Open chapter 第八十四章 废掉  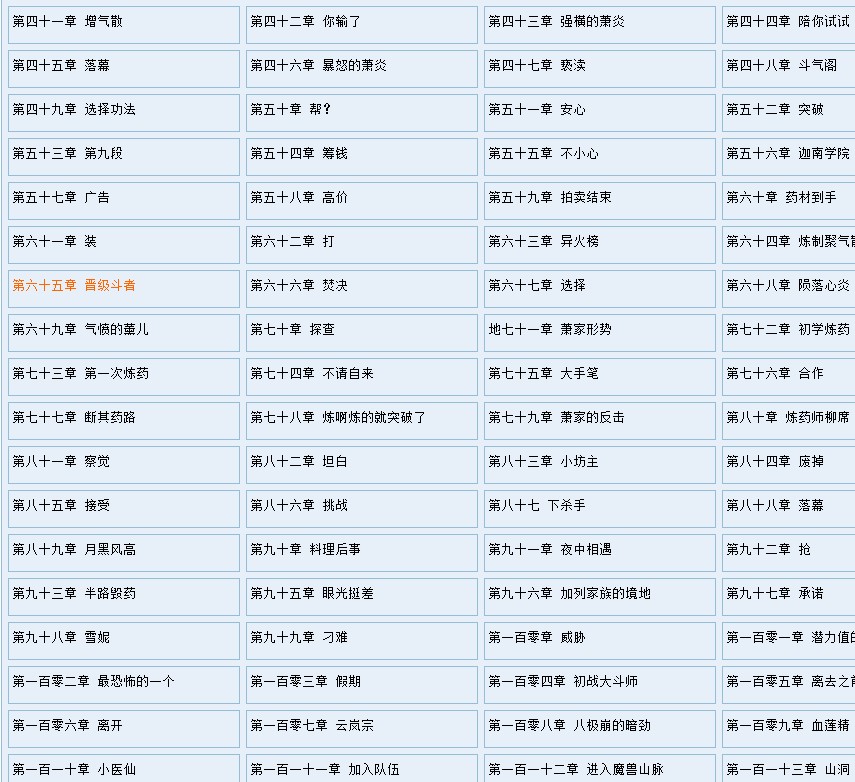point(775,462)
